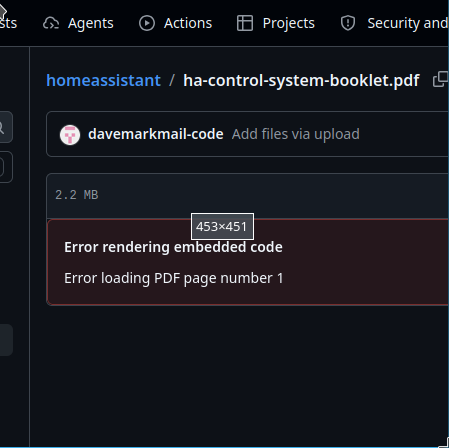Open the "Add files via upload" commit
The height and width of the screenshot is (448, 449).
coord(296,134)
